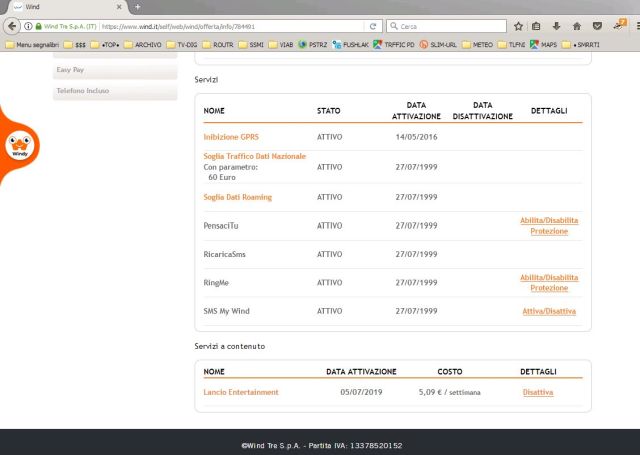The image size is (640, 455).
Task: Open the VIAB bookmarks folder
Action: coord(281,44)
